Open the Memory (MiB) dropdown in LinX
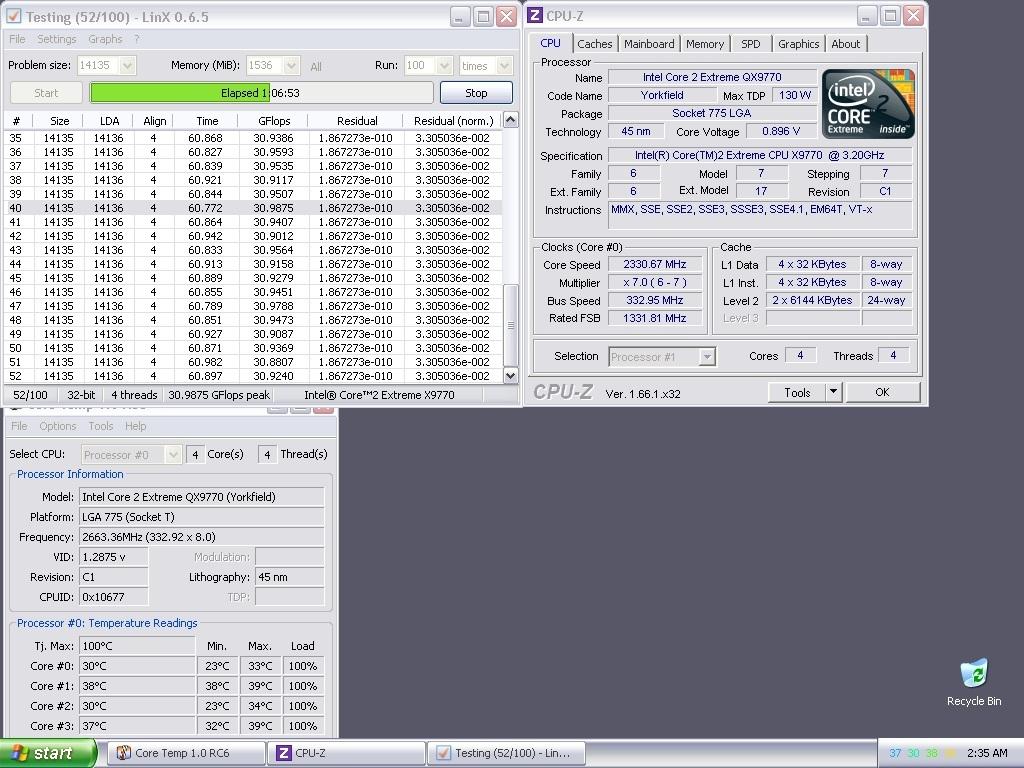Image resolution: width=1024 pixels, height=768 pixels. (x=291, y=65)
